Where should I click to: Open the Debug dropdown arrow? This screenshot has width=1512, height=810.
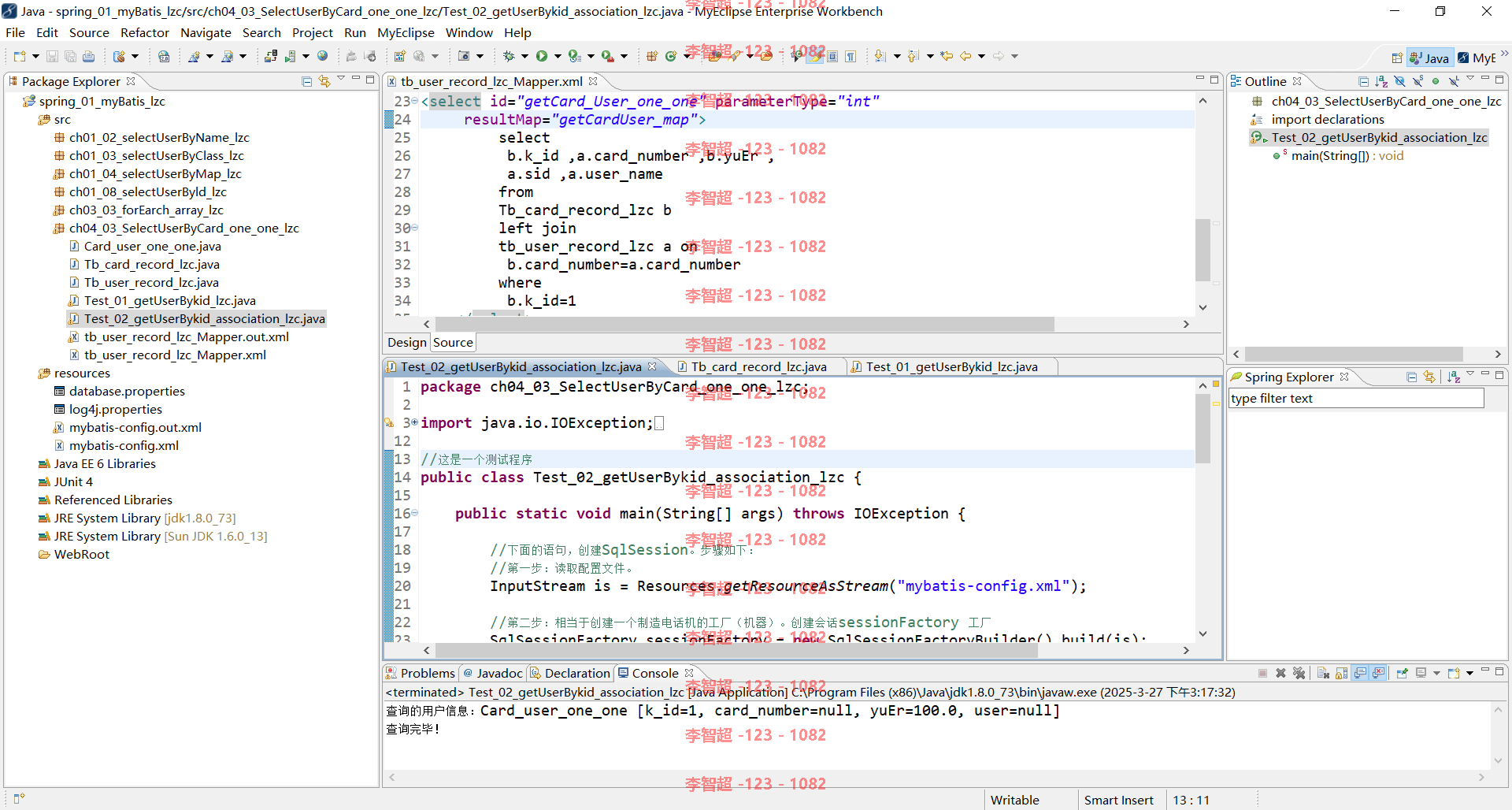[x=524, y=56]
